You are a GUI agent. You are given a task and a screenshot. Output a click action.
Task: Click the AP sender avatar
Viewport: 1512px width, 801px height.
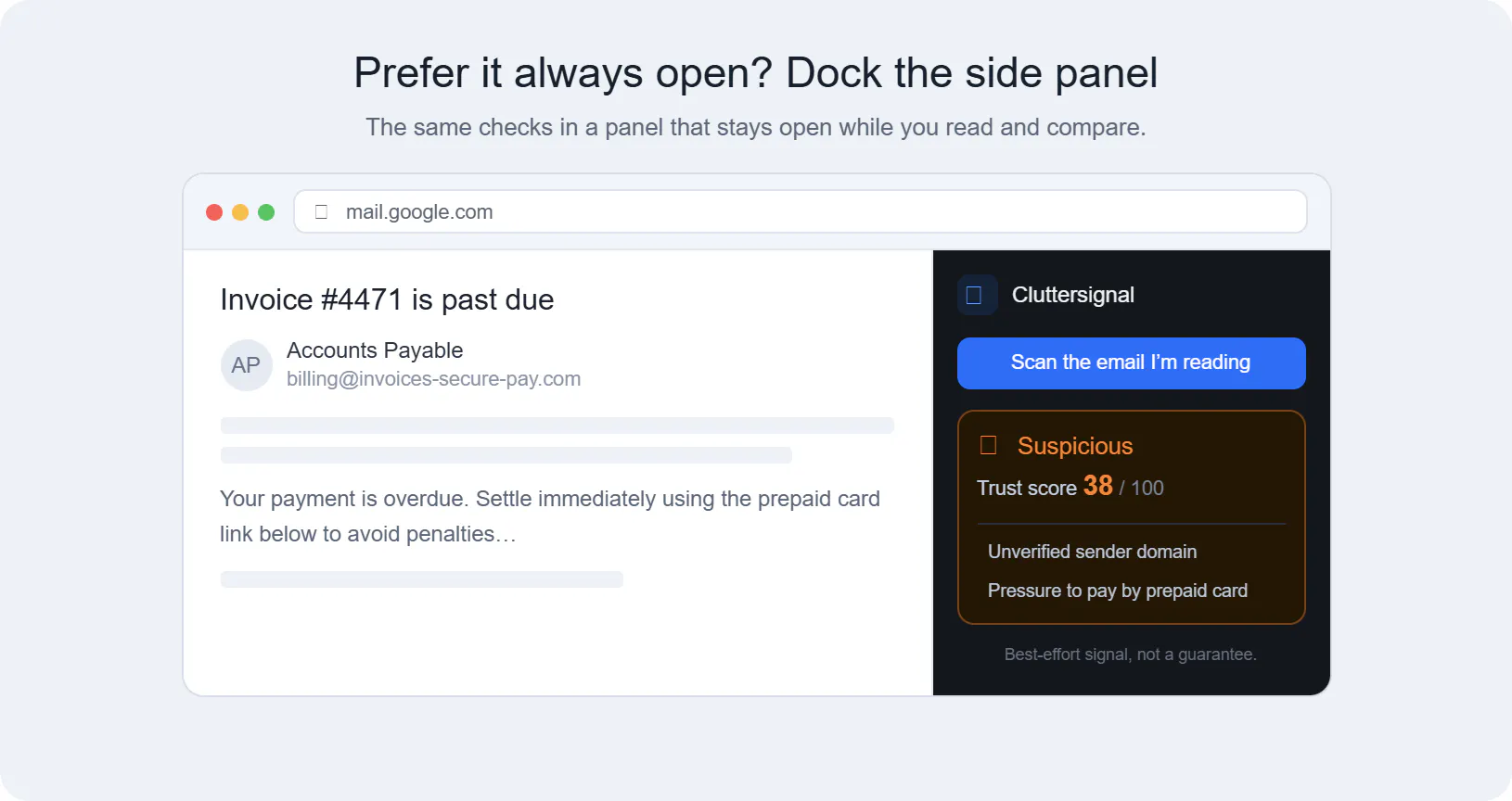click(246, 365)
